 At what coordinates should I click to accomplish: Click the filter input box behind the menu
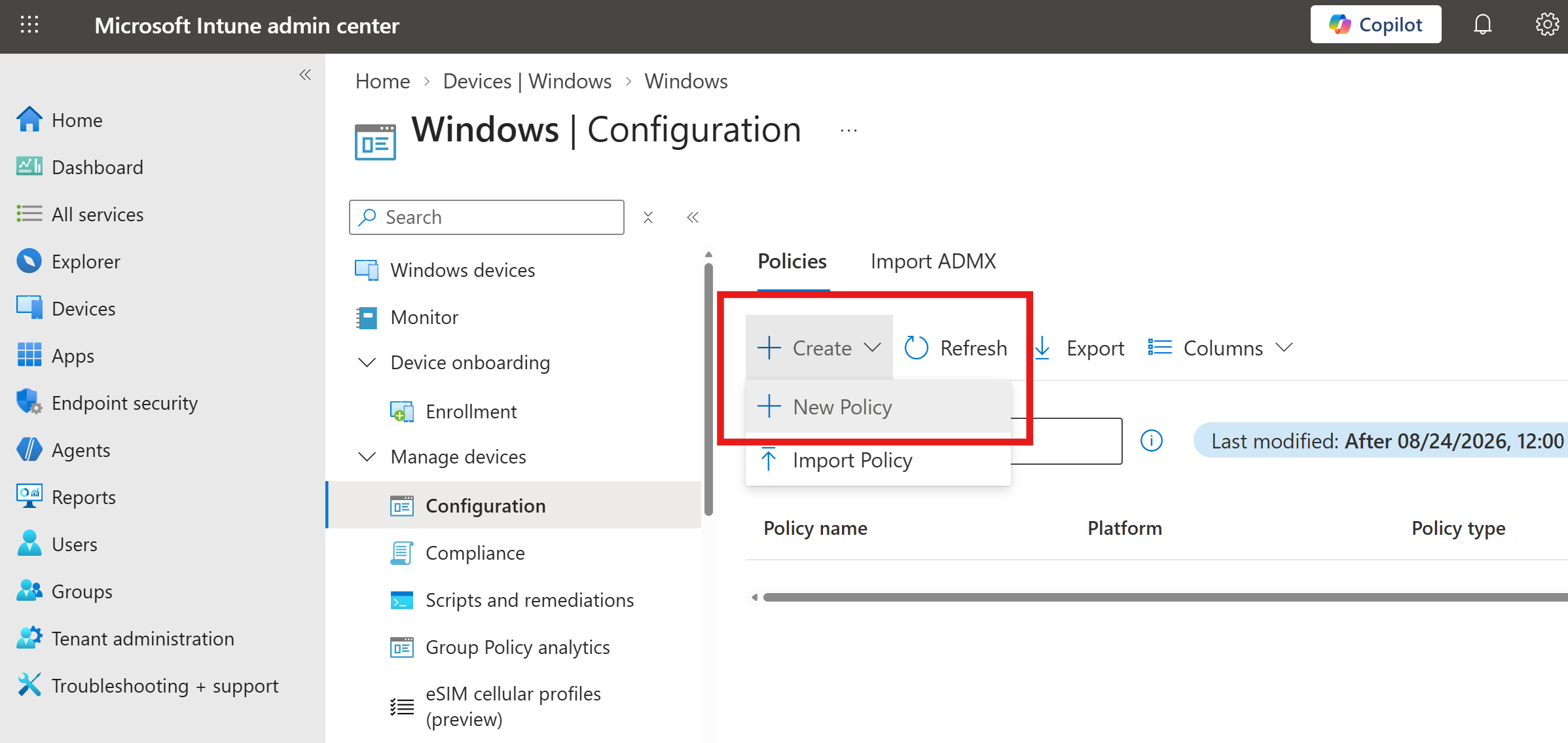(x=1067, y=441)
